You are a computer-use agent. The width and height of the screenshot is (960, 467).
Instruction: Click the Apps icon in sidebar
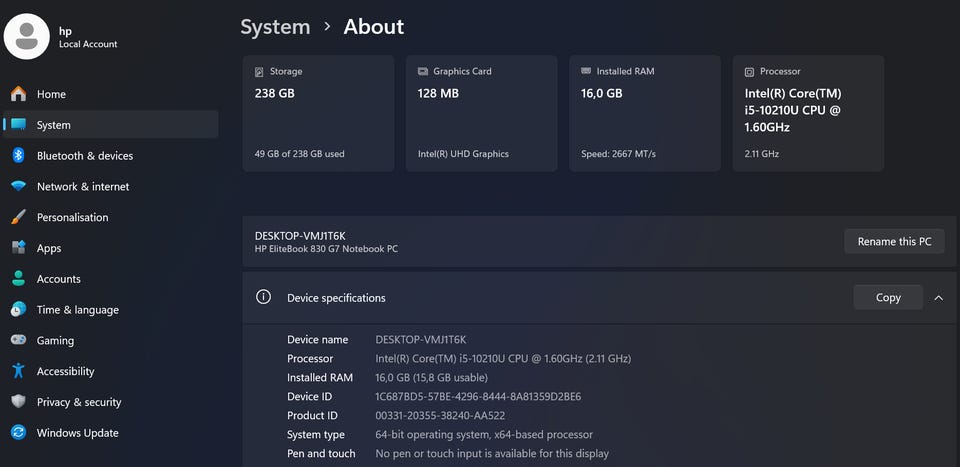pyautogui.click(x=18, y=248)
